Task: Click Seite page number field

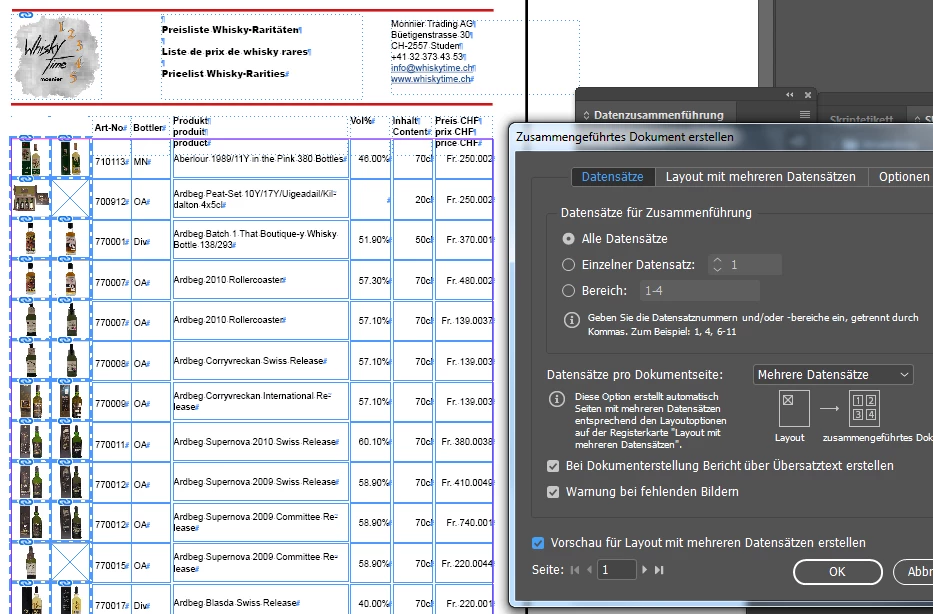Action: [616, 570]
